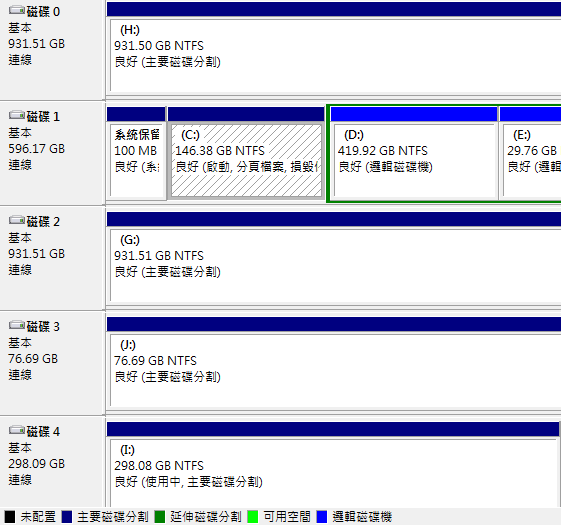Click 良好 (邏輯磁碟機) status under D:
The image size is (561, 525).
tap(385, 167)
